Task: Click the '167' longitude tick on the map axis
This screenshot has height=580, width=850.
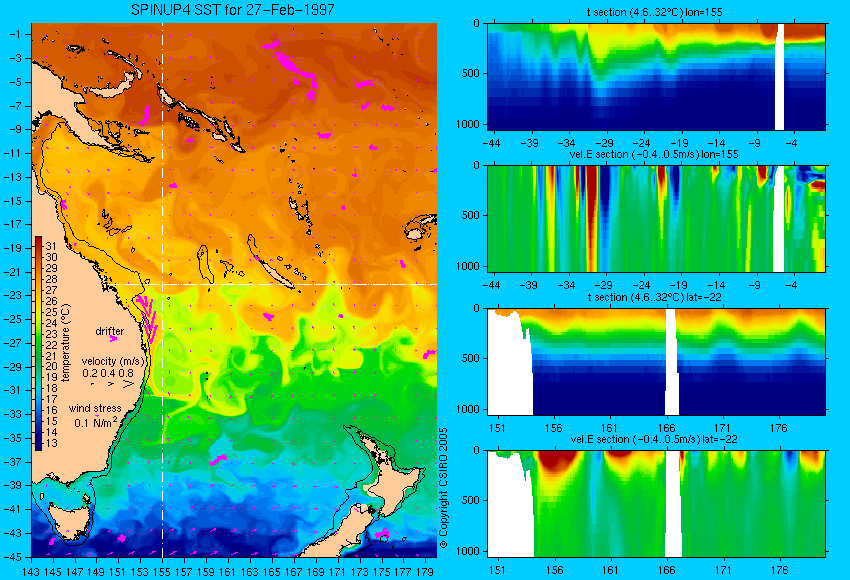Action: [293, 572]
